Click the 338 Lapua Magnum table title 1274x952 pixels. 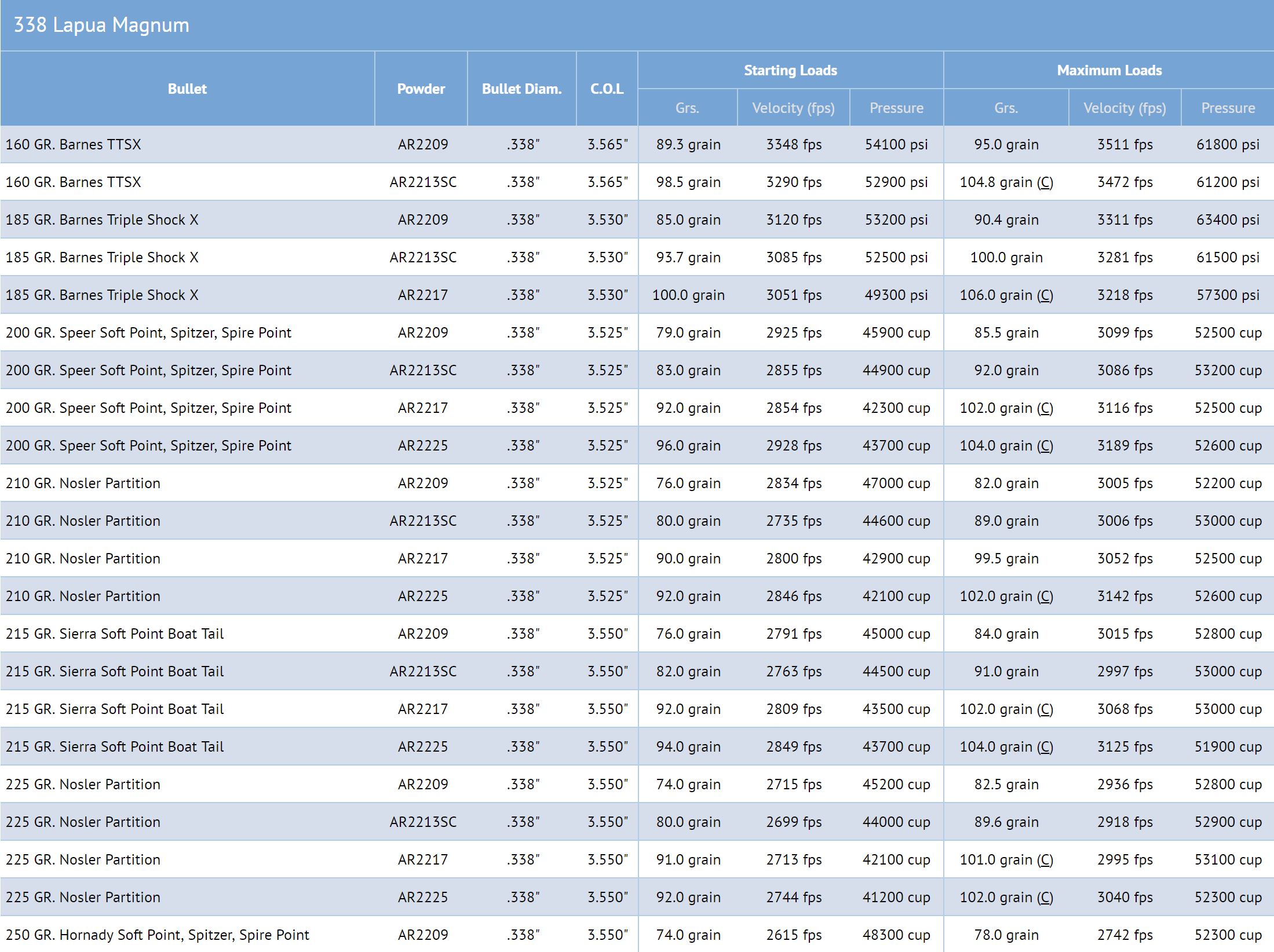click(x=101, y=25)
